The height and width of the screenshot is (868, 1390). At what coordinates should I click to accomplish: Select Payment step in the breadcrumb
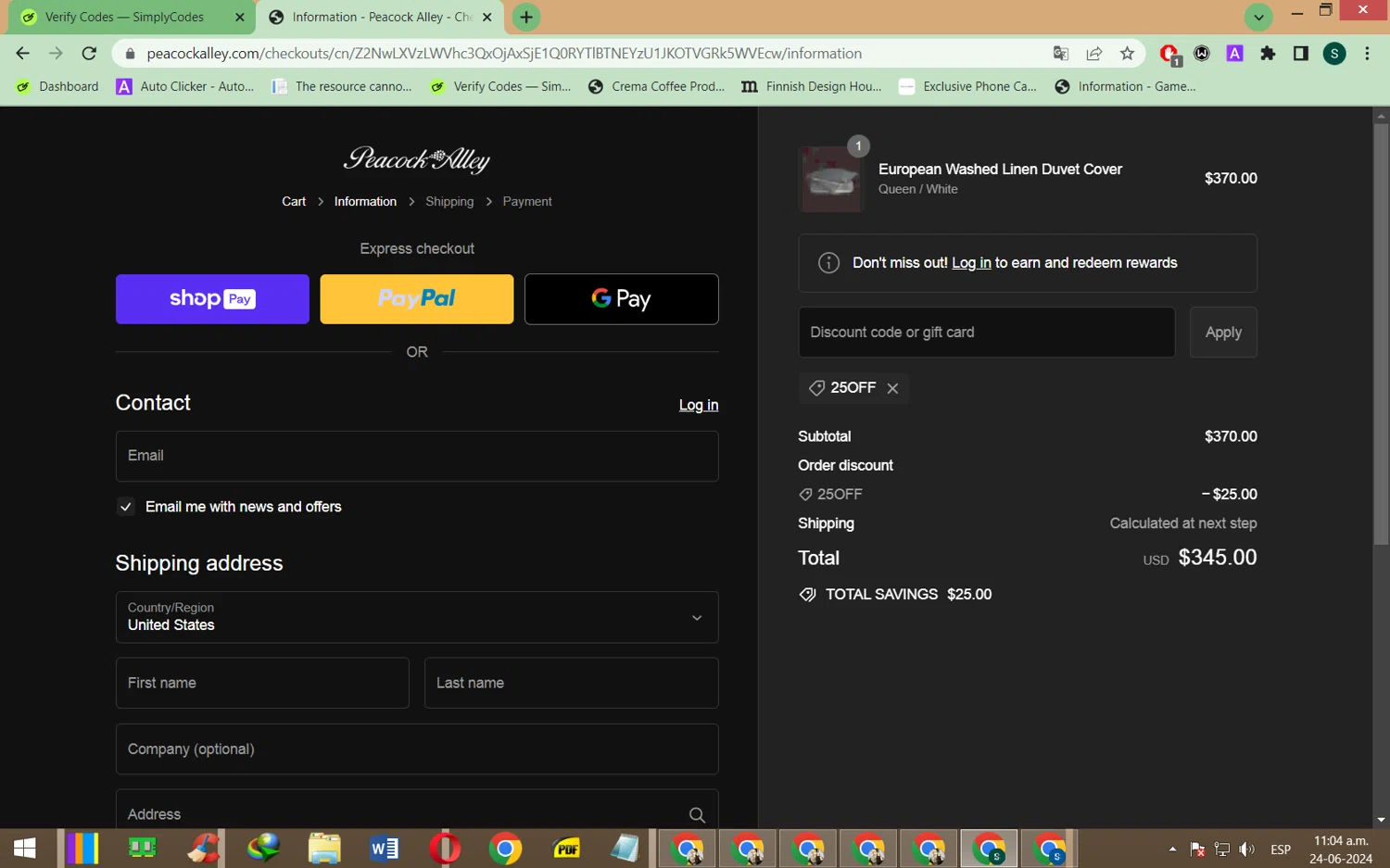527,201
